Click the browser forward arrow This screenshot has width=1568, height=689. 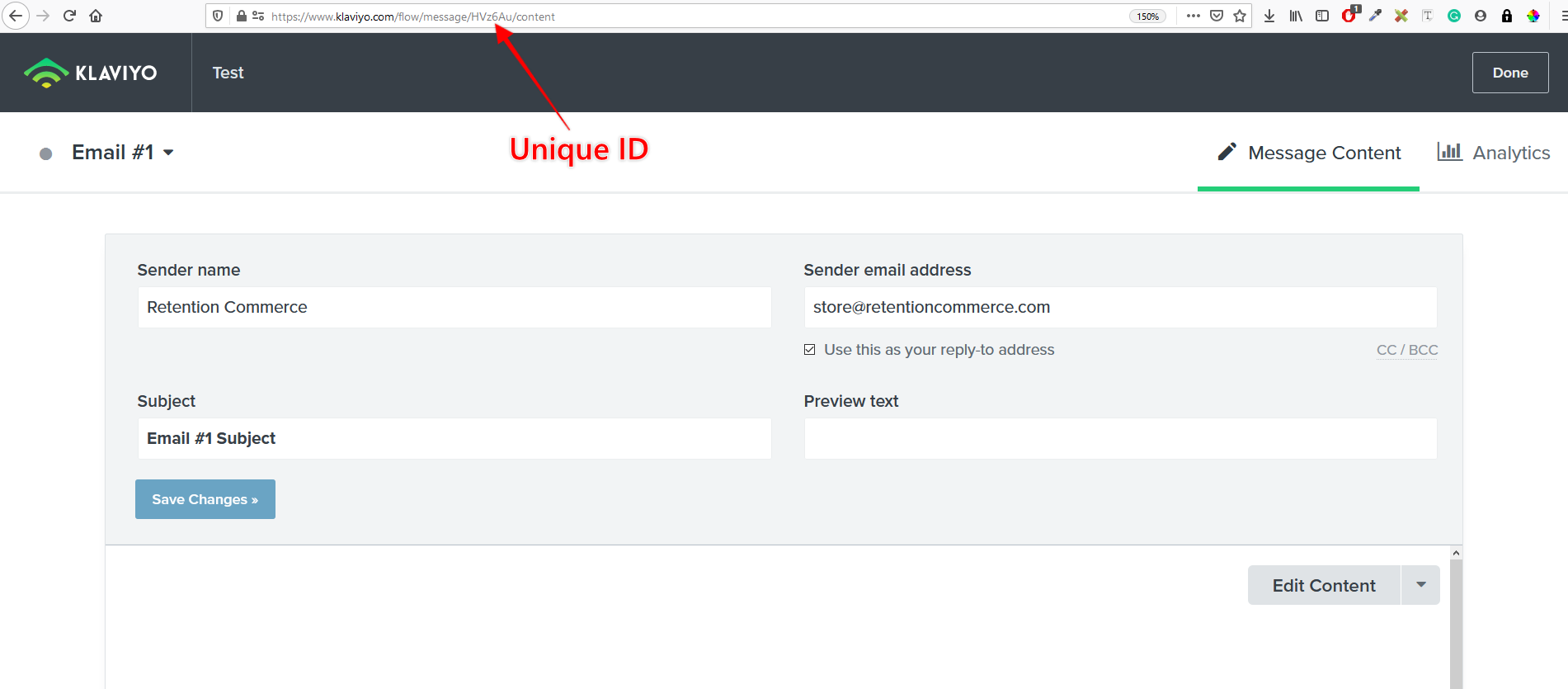(44, 16)
